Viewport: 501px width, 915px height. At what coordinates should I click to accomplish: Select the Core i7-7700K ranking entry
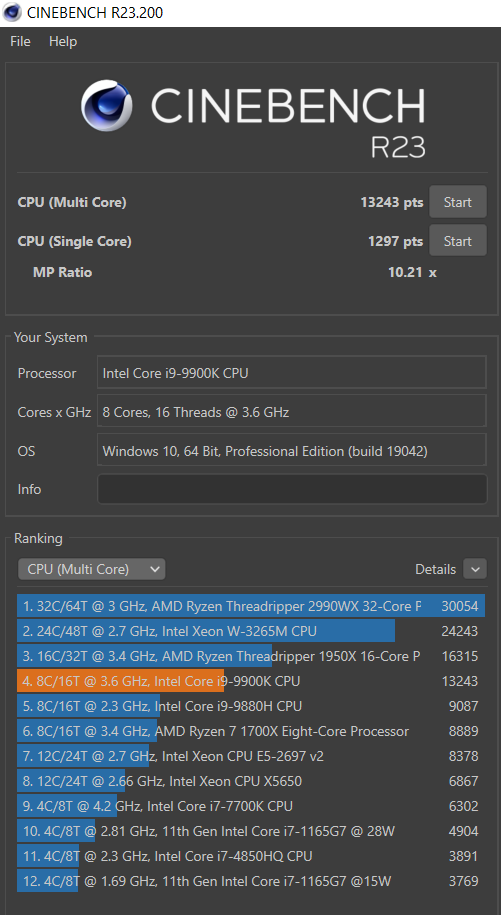251,806
